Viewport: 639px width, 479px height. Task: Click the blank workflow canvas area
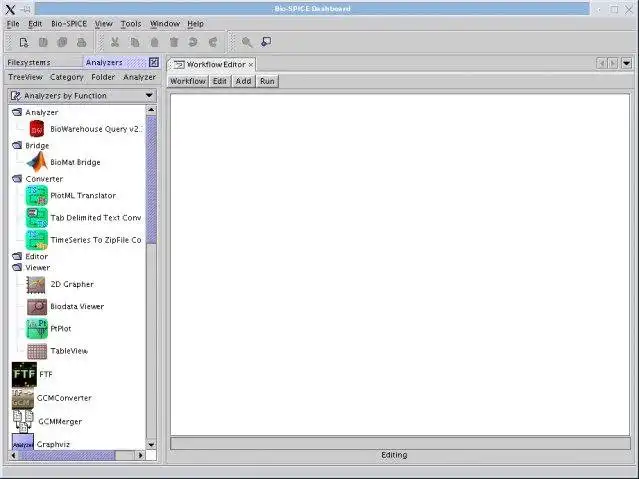[x=400, y=265]
